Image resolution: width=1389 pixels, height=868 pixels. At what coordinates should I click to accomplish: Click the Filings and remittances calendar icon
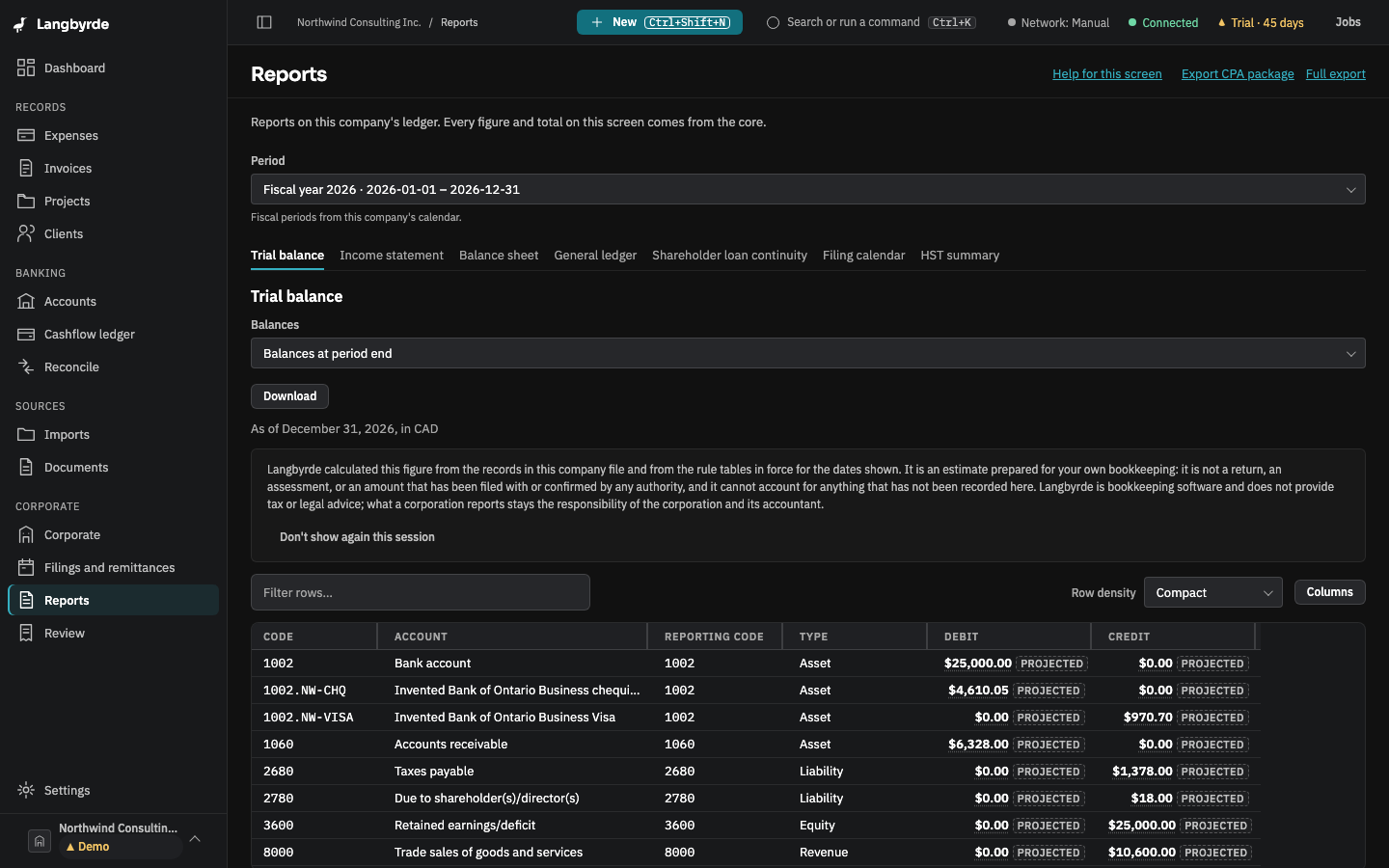point(26,567)
